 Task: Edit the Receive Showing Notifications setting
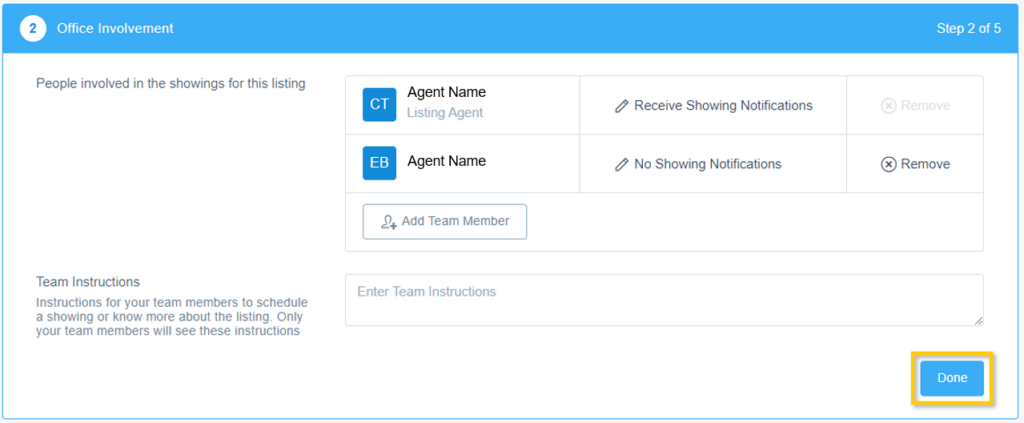722,106
